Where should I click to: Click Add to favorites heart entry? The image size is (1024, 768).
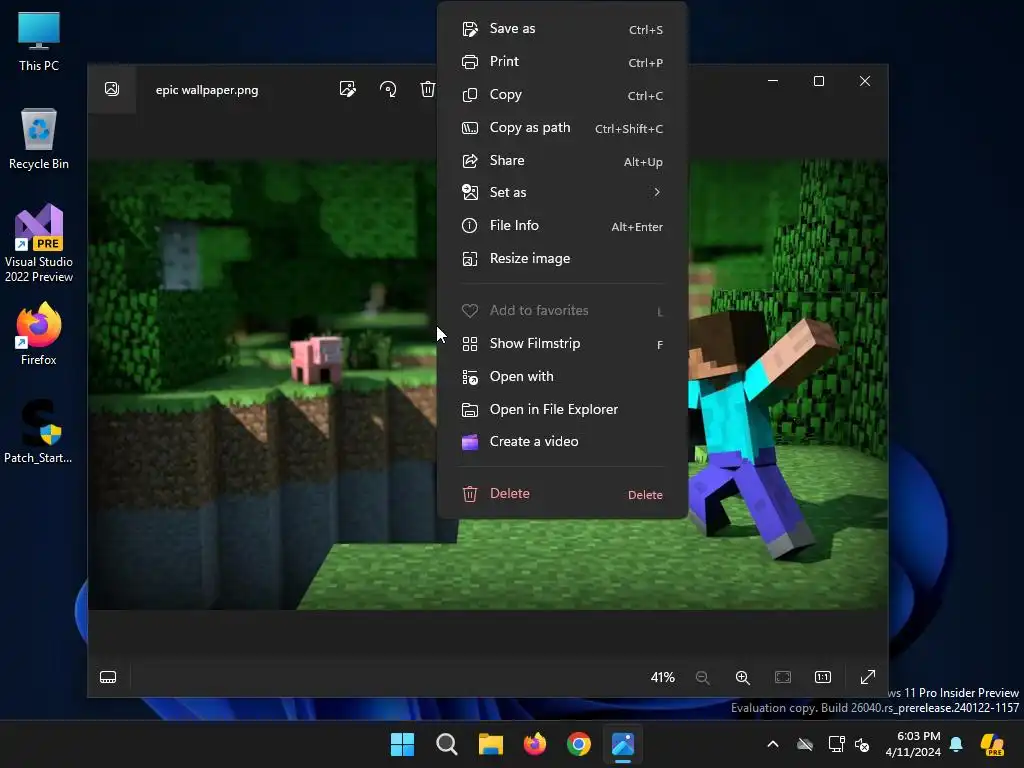[562, 311]
